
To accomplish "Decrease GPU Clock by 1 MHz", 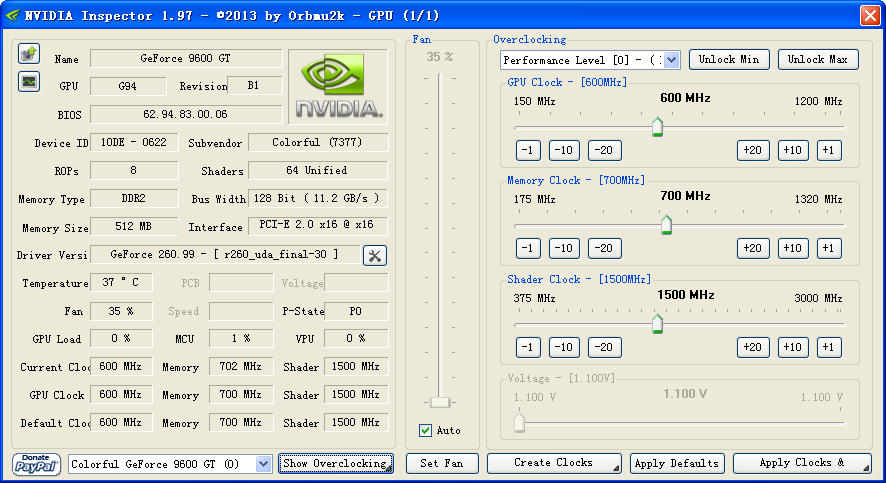I will [528, 150].
